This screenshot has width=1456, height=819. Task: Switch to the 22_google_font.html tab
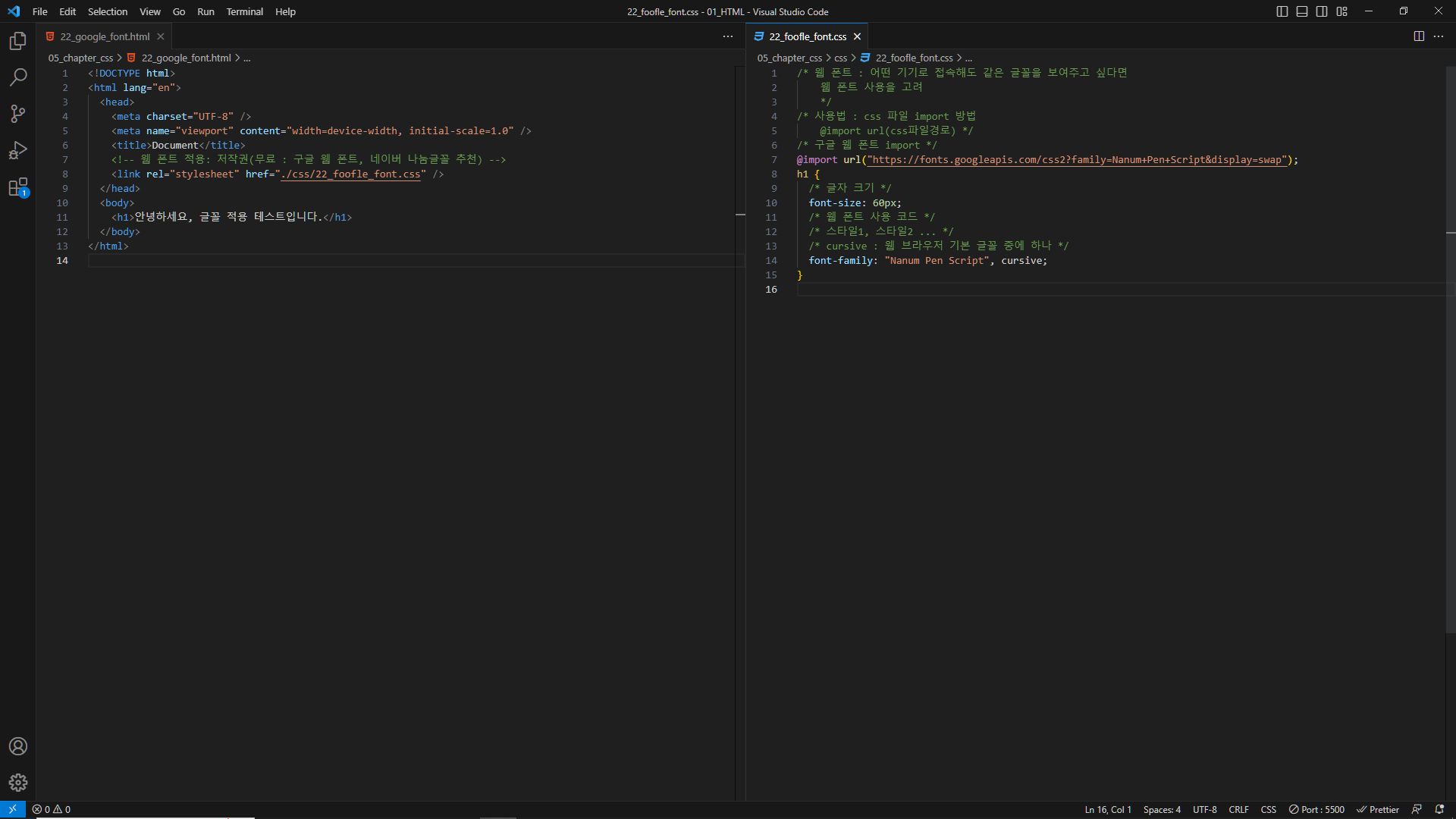point(105,36)
